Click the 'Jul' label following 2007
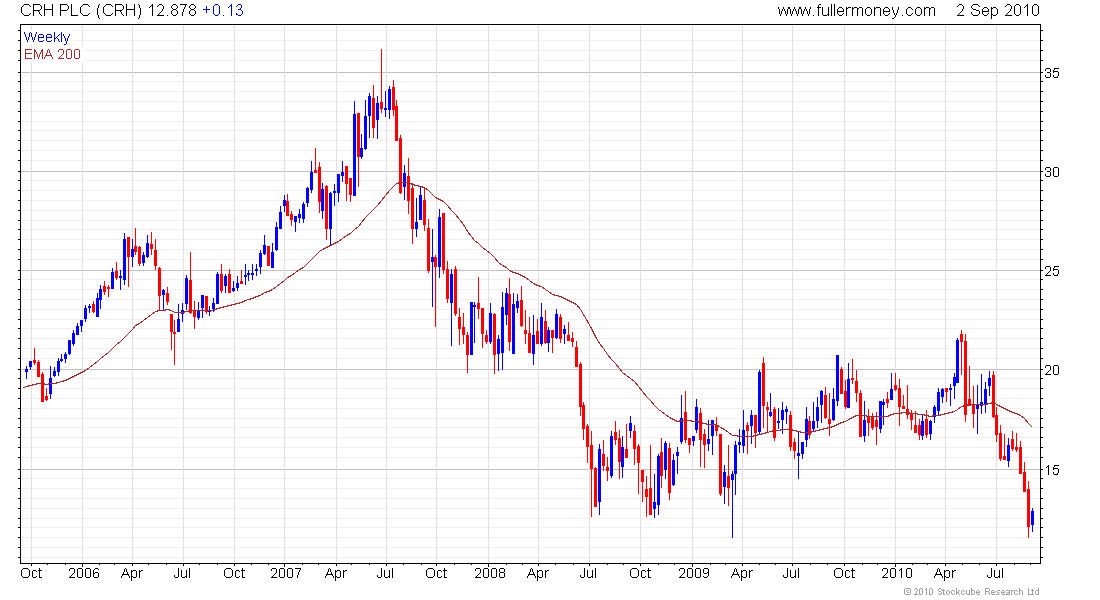This screenshot has height=600, width=1100. pos(385,573)
